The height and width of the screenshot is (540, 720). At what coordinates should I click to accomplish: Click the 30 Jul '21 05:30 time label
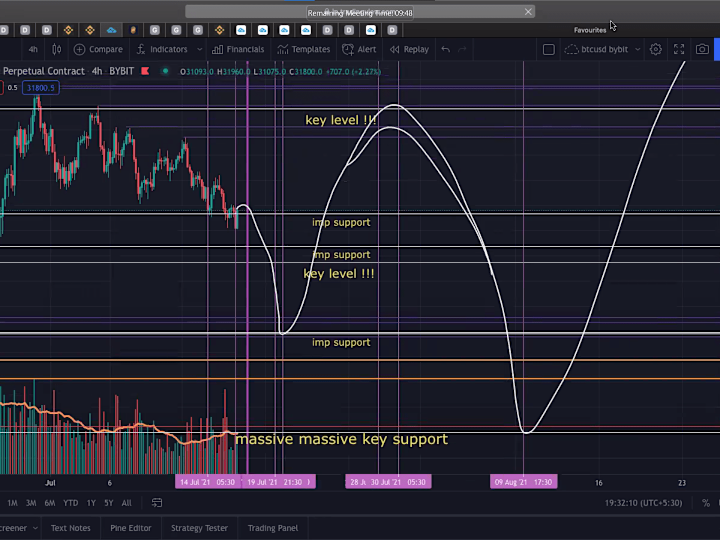click(398, 482)
